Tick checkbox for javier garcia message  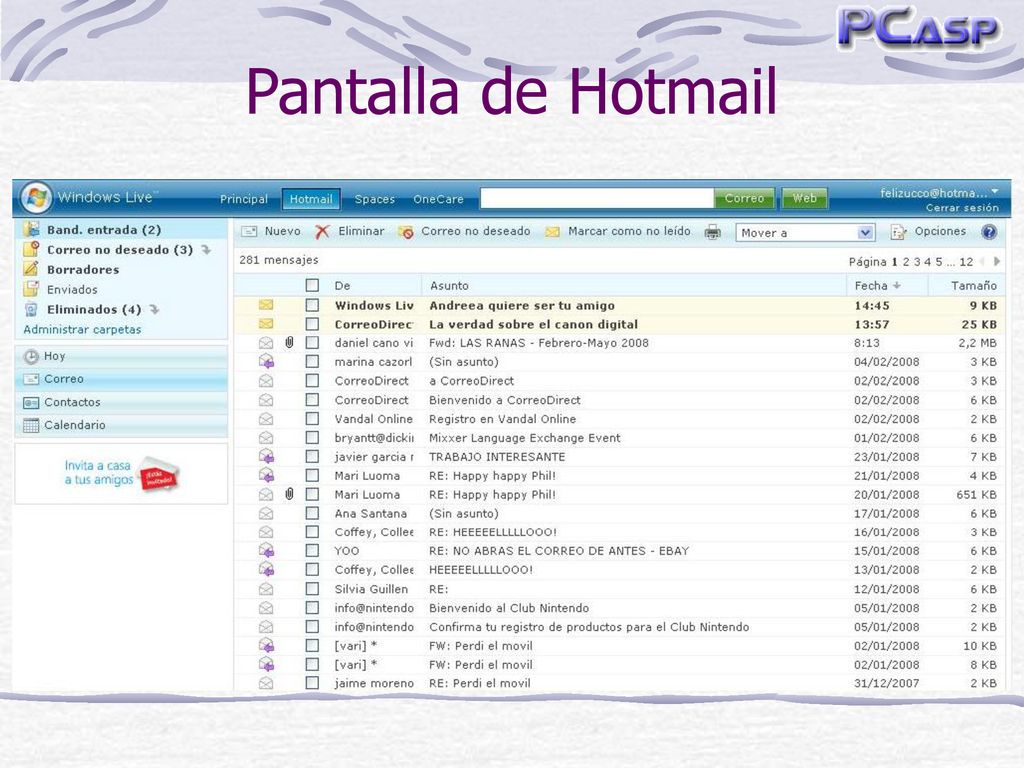tap(312, 456)
